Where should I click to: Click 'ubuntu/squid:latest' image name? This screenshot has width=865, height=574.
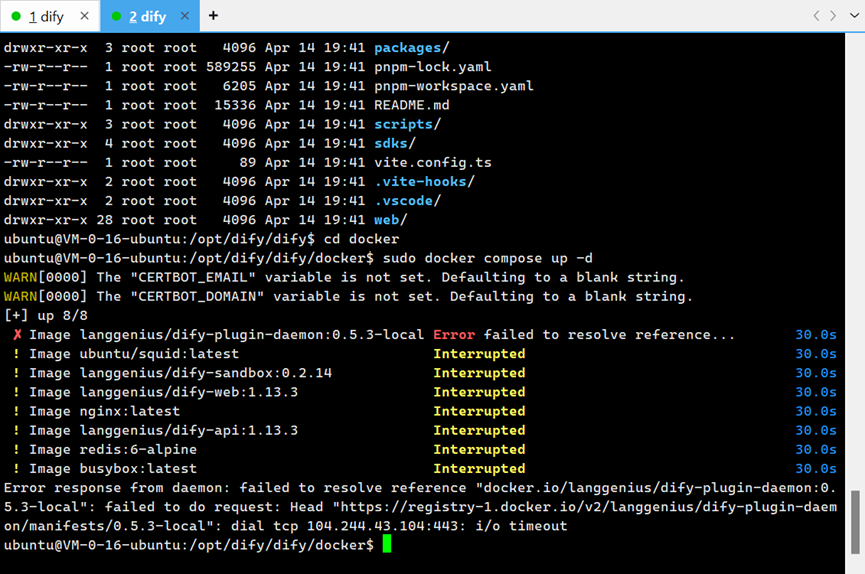pos(159,354)
